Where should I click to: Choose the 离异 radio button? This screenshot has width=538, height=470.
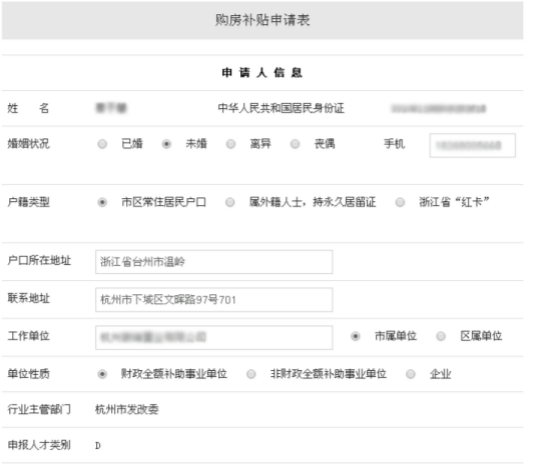pos(231,144)
